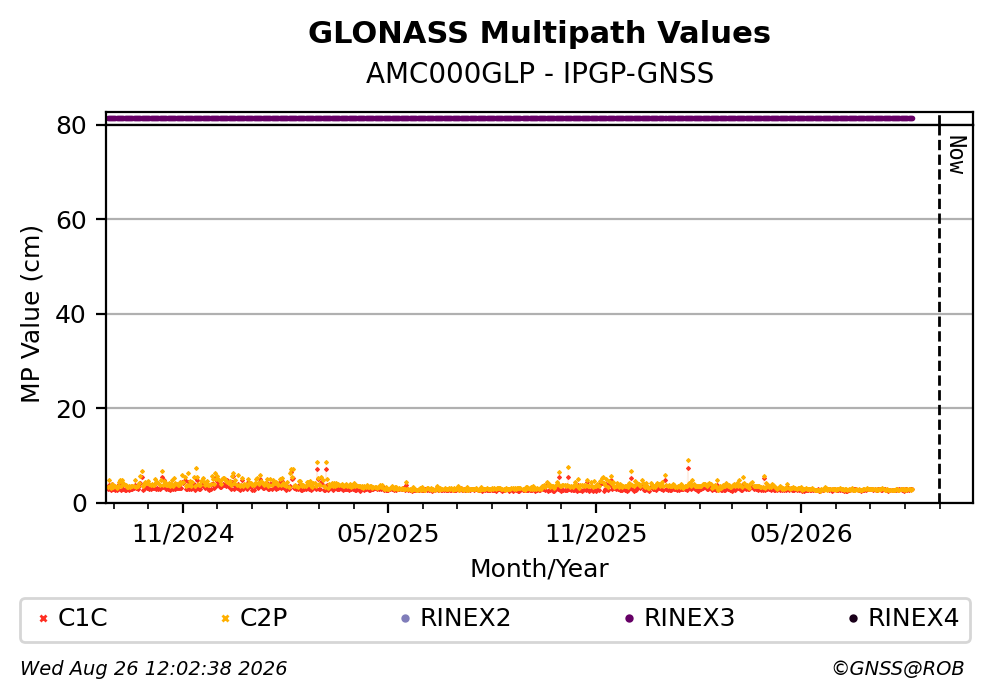
Task: Click the Month/Year axis label
Action: (x=539, y=569)
